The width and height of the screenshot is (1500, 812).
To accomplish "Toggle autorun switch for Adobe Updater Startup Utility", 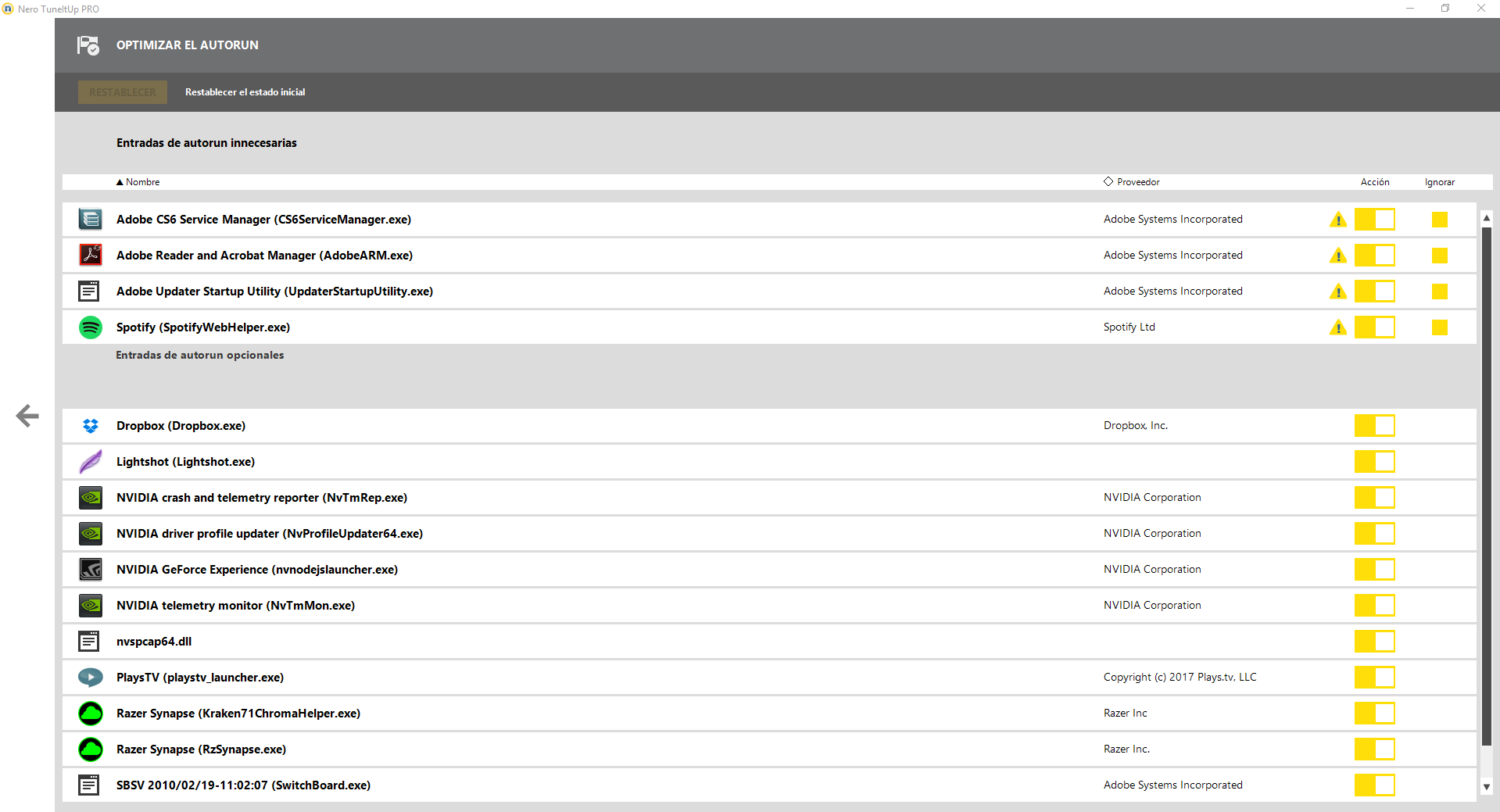I will 1375,292.
